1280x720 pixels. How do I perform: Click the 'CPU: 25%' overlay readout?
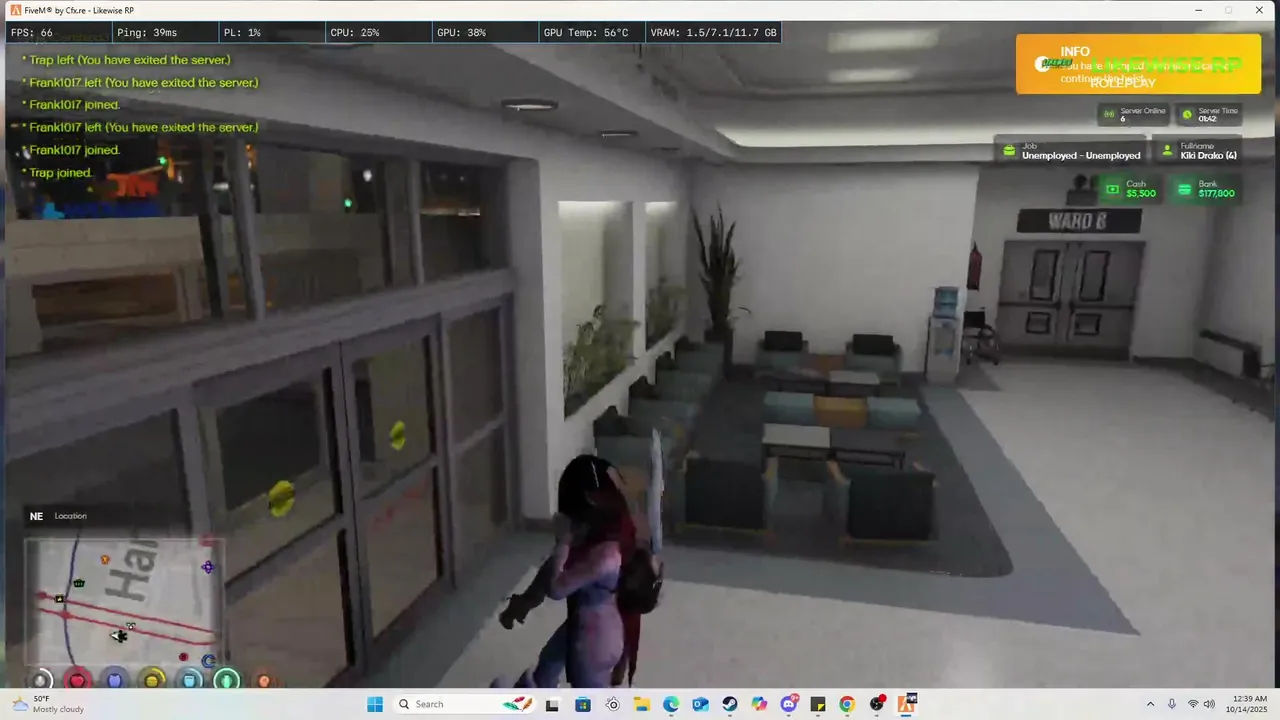click(x=355, y=33)
